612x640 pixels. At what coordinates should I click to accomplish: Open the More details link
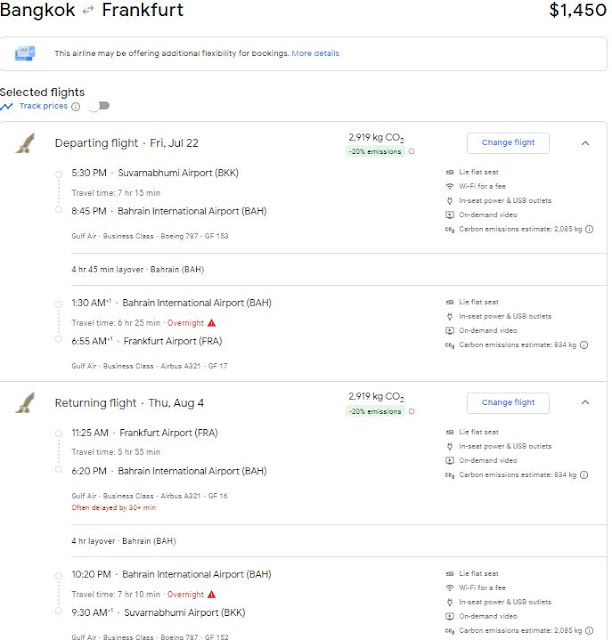click(315, 53)
